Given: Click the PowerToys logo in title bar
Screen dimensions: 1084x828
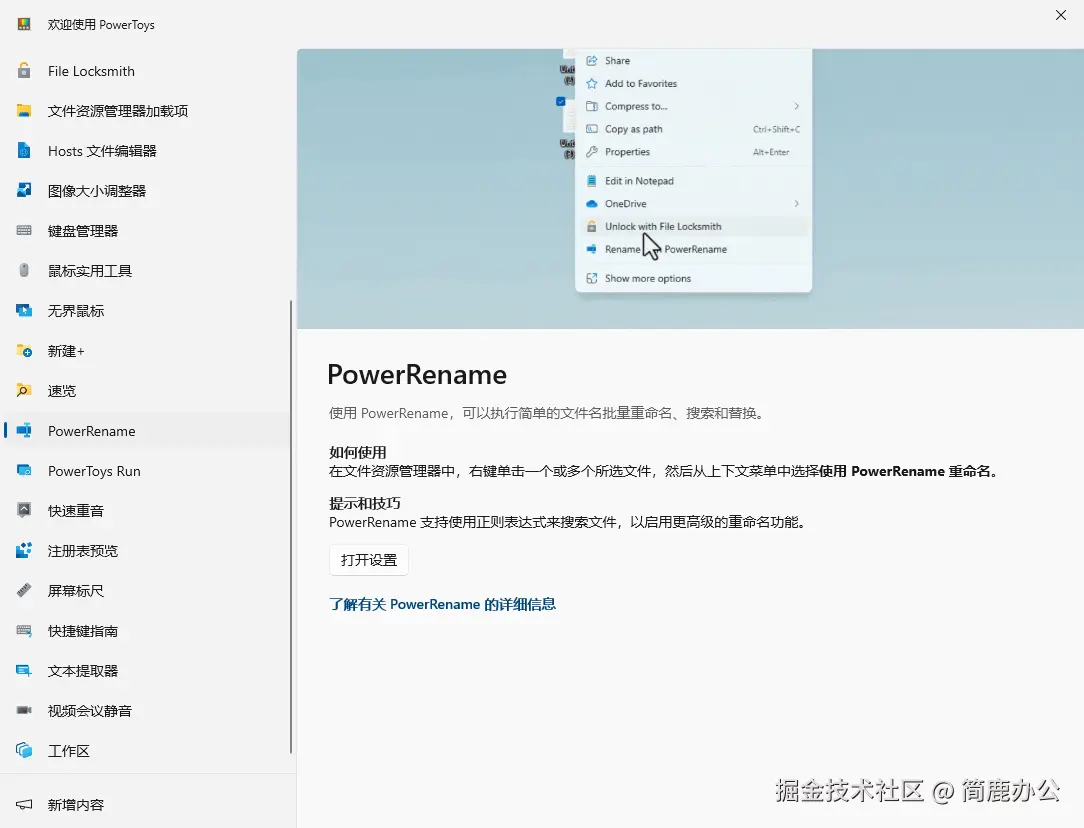Looking at the screenshot, I should (24, 24).
